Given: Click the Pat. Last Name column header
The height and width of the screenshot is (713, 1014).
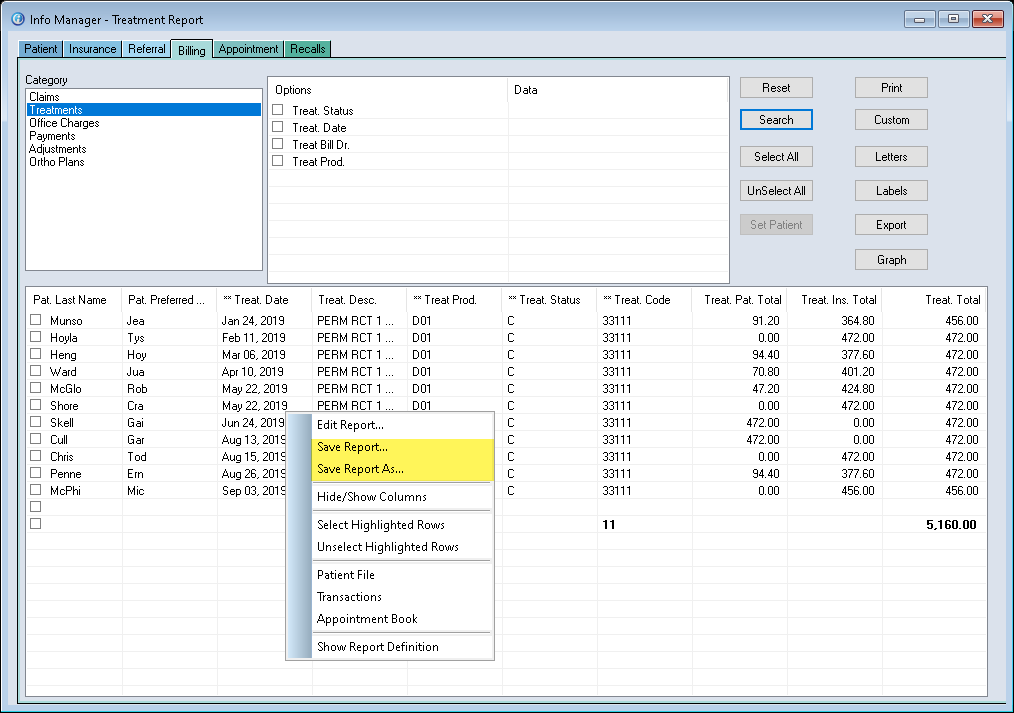Looking at the screenshot, I should tap(70, 300).
